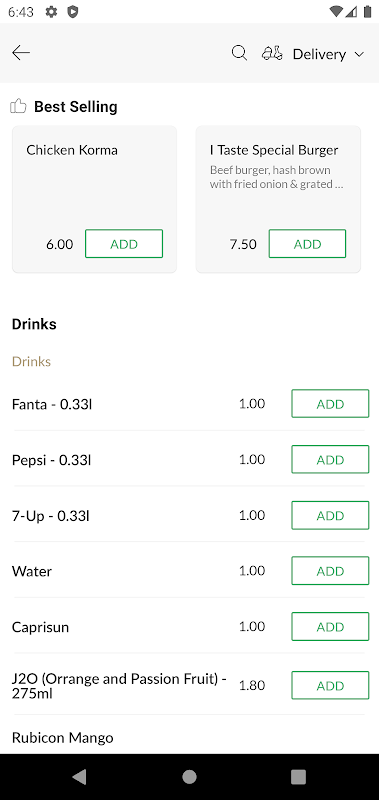Add Caprisun to the order

coord(330,627)
